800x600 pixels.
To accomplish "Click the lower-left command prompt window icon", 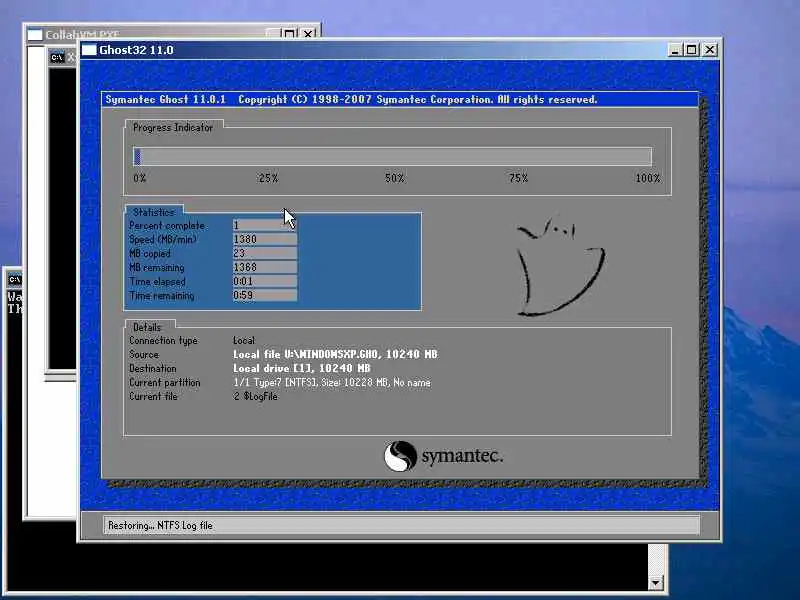I will [14, 279].
